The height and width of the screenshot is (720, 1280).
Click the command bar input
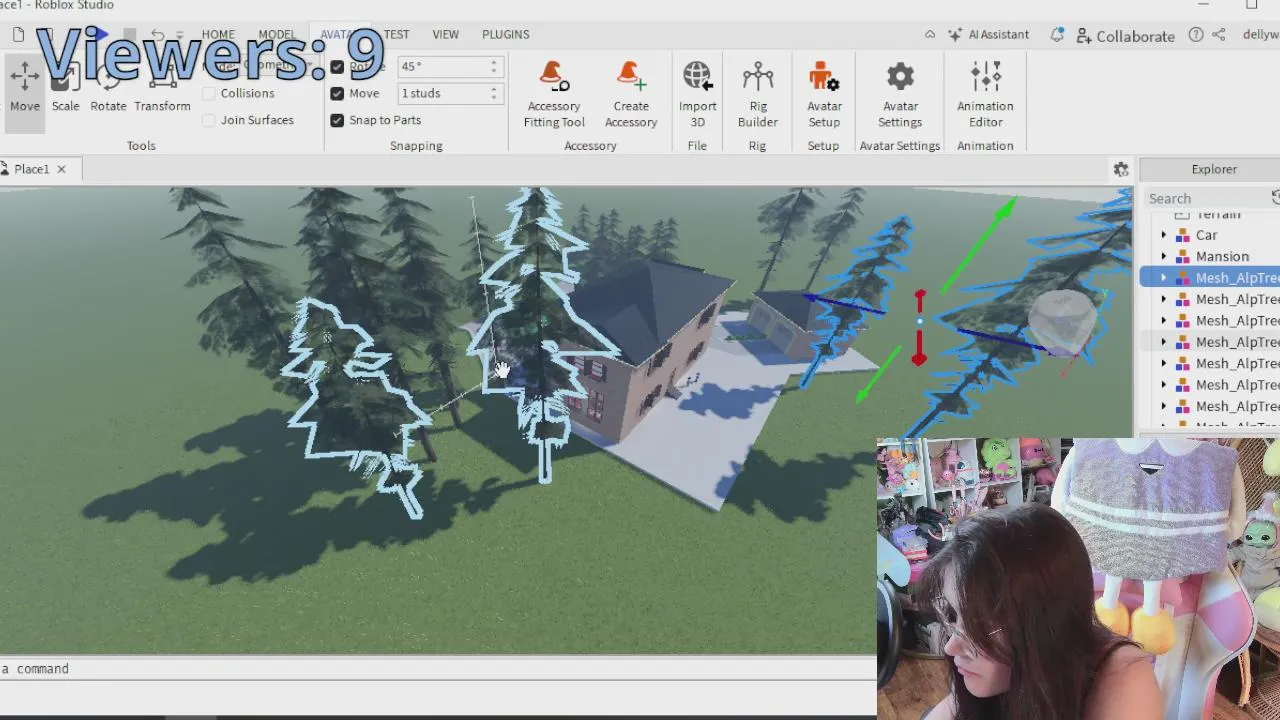tap(437, 669)
